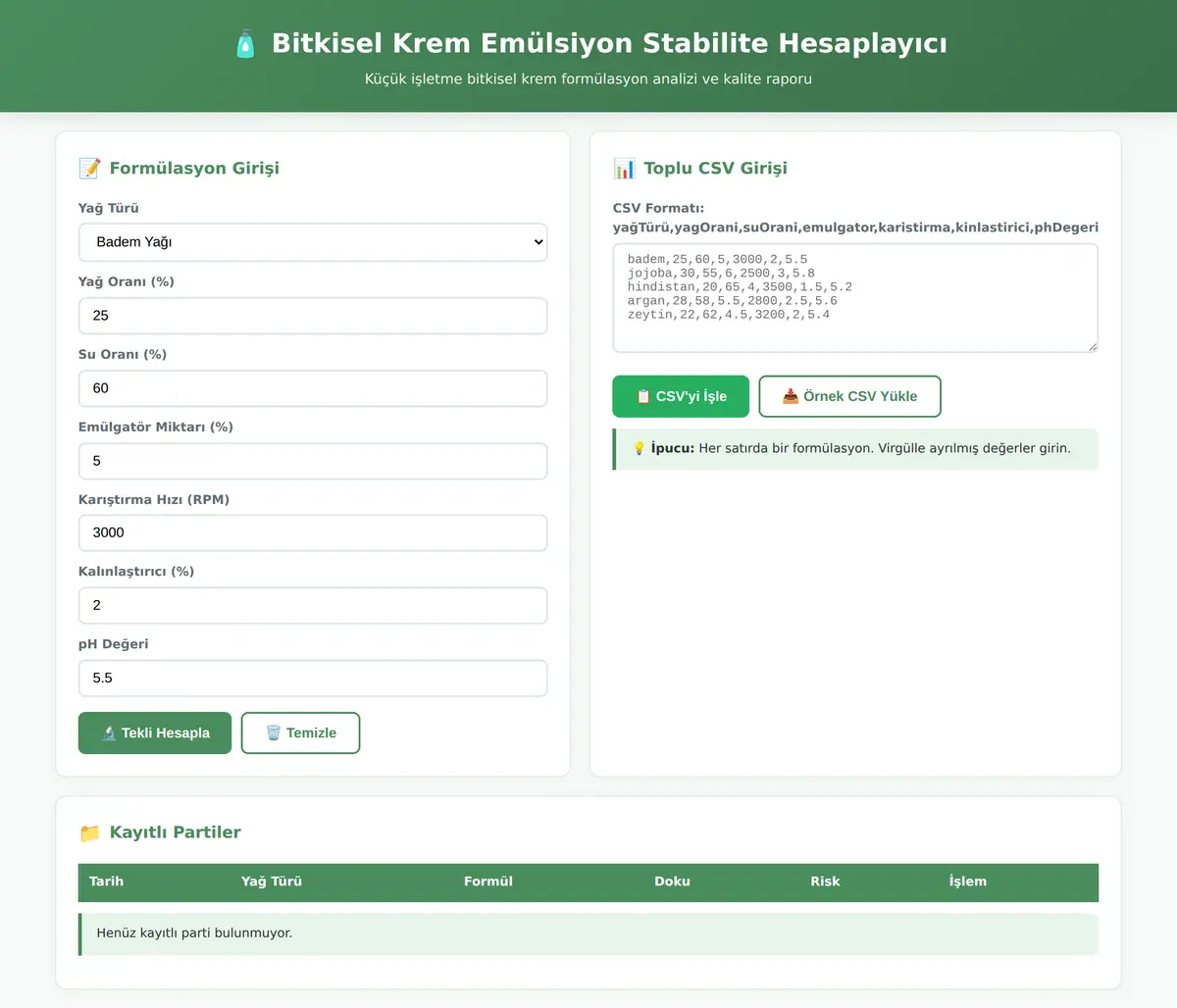Click the 'badem,25,60,5,3000,2,5.5' CSV line
The width and height of the screenshot is (1177, 1008).
718,260
